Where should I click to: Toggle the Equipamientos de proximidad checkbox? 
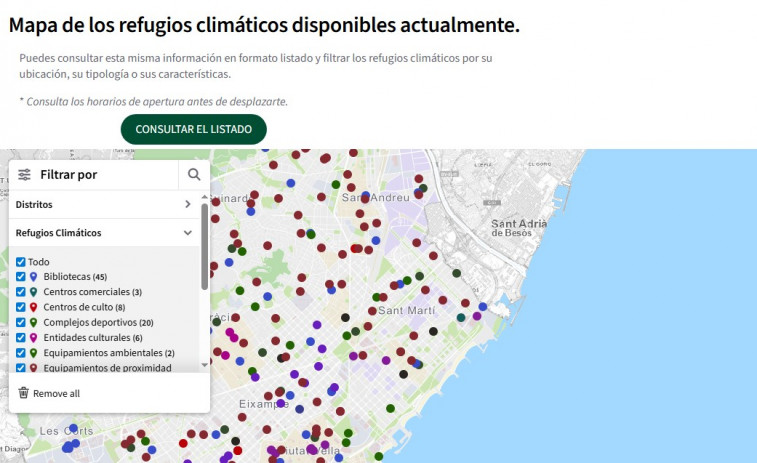20,368
